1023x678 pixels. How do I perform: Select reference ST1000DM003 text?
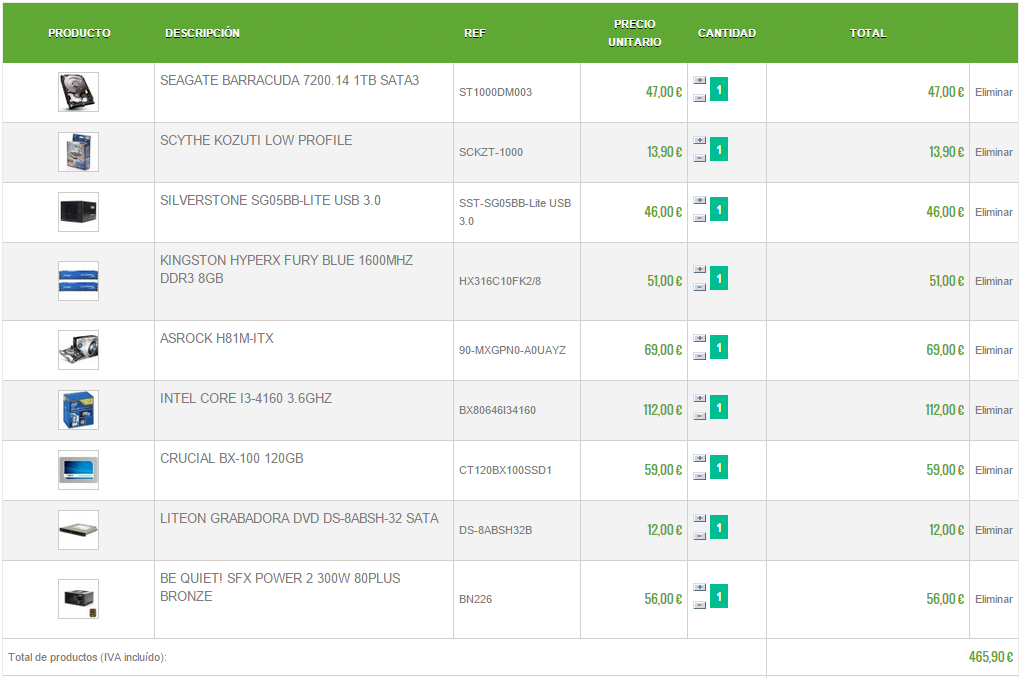(495, 93)
